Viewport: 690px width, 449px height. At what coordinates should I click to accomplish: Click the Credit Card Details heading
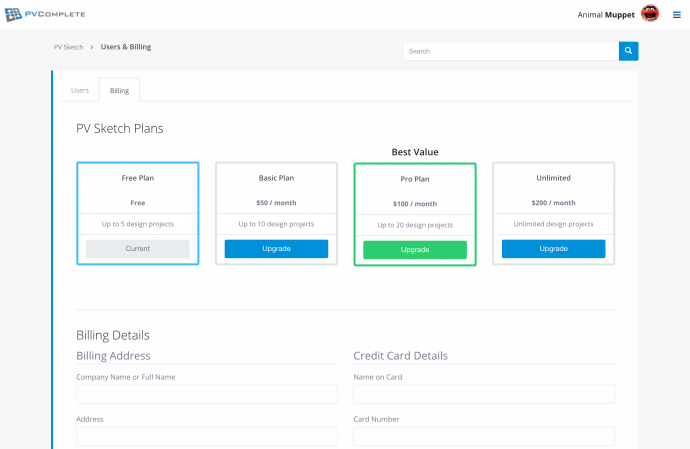(400, 356)
